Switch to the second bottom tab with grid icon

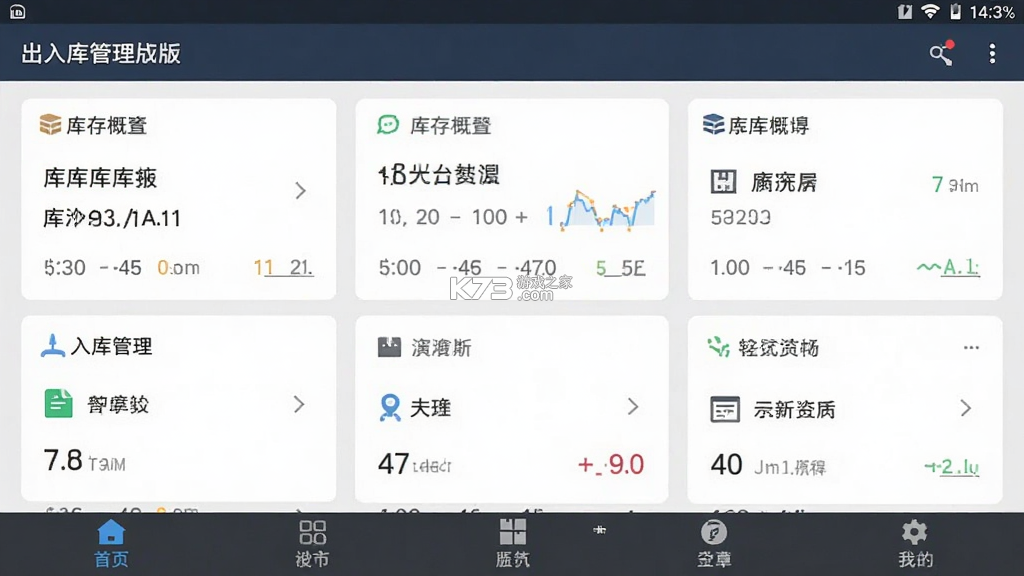tap(312, 543)
